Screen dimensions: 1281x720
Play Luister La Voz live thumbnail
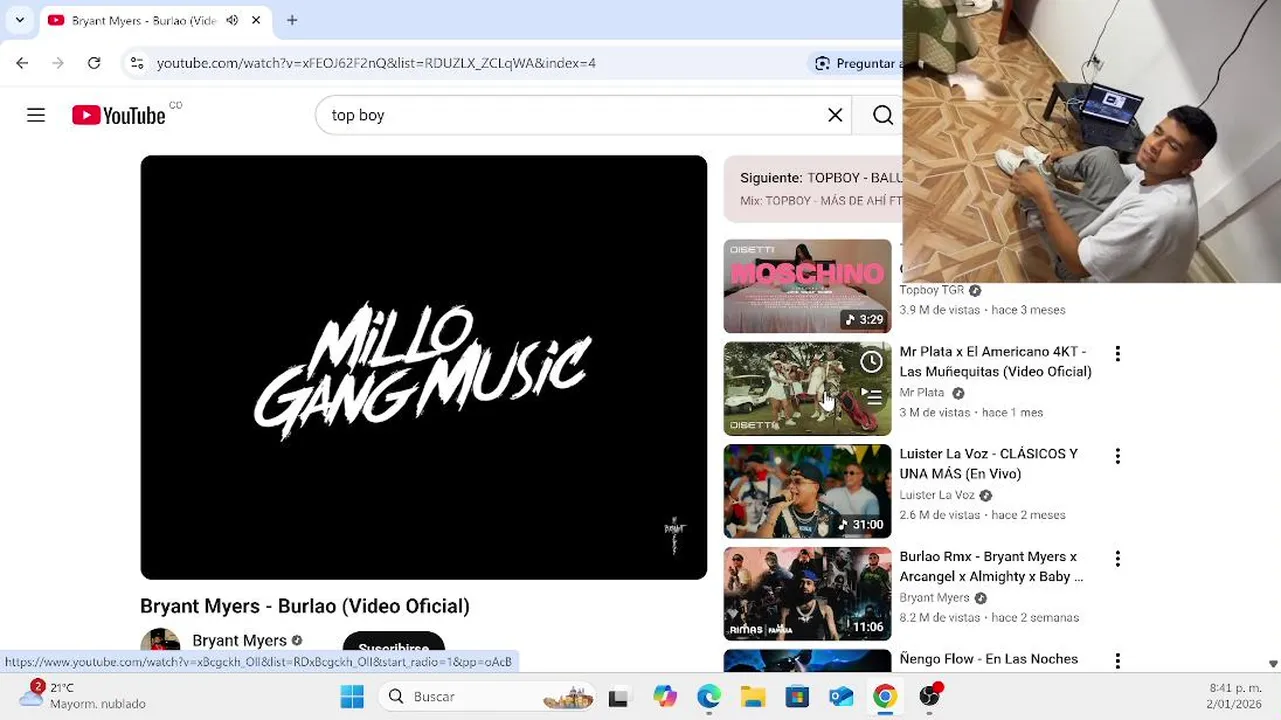pos(807,491)
